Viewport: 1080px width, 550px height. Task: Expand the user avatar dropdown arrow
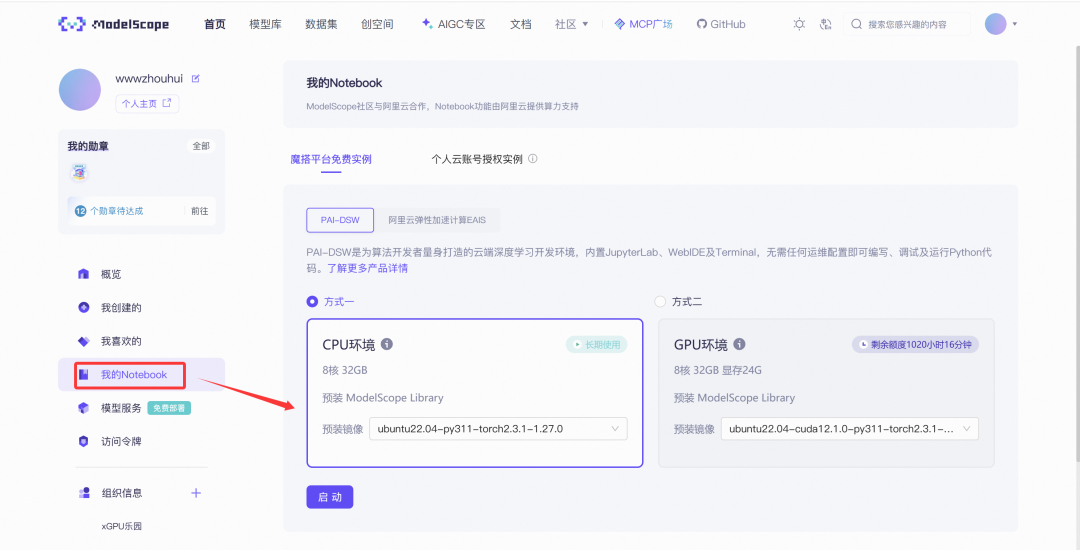tap(1015, 24)
